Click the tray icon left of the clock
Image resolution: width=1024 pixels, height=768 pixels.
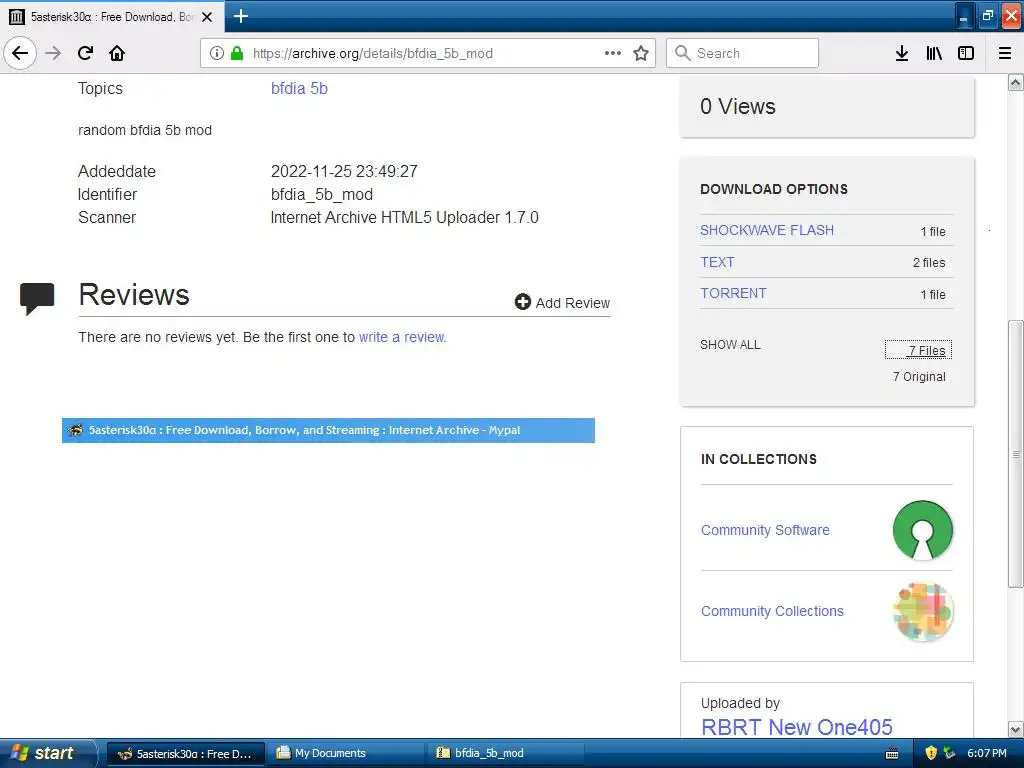(949, 753)
